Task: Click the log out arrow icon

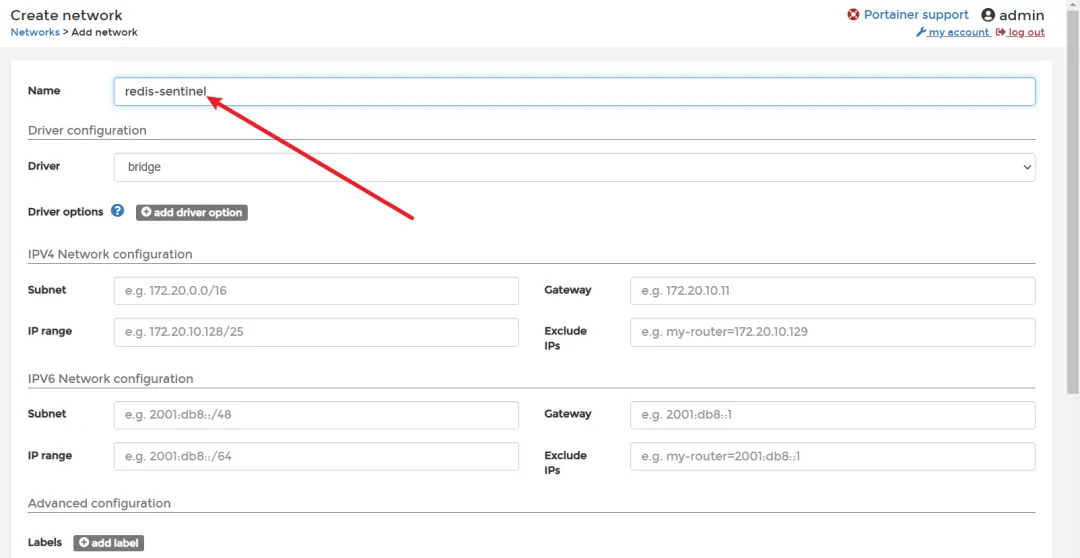Action: coord(1000,32)
